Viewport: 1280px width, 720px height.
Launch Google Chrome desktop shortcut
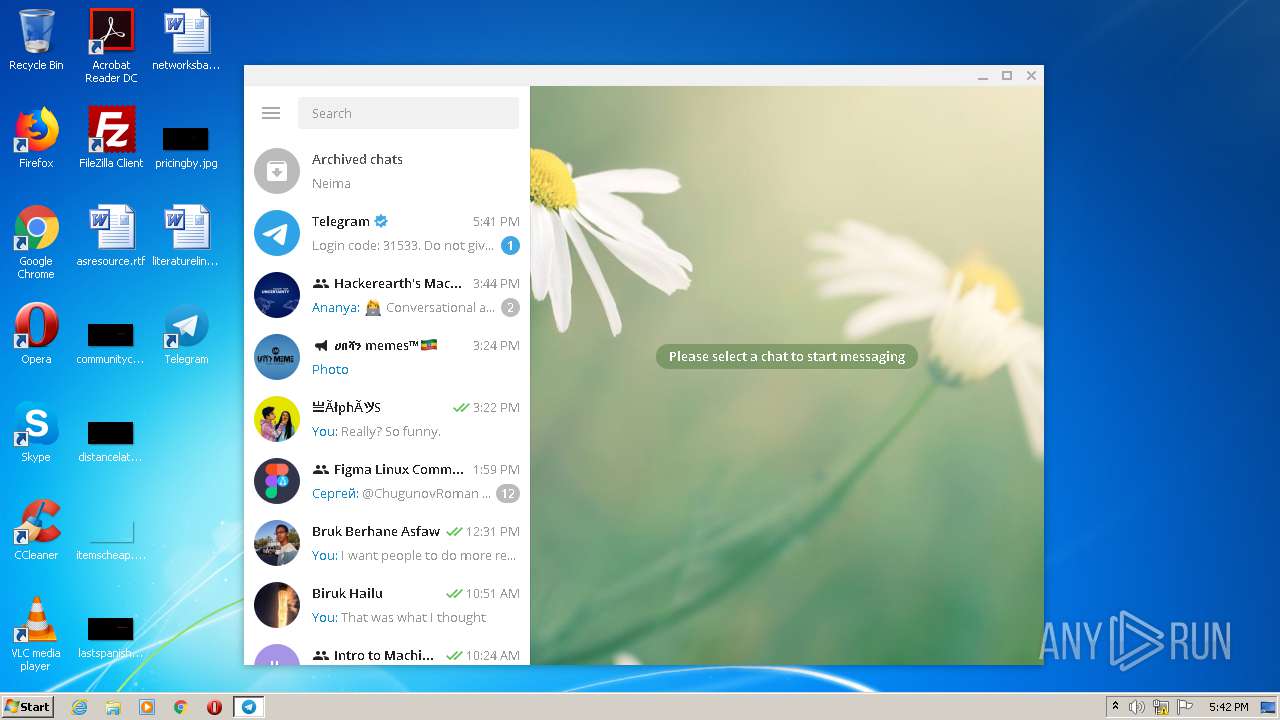(x=36, y=242)
